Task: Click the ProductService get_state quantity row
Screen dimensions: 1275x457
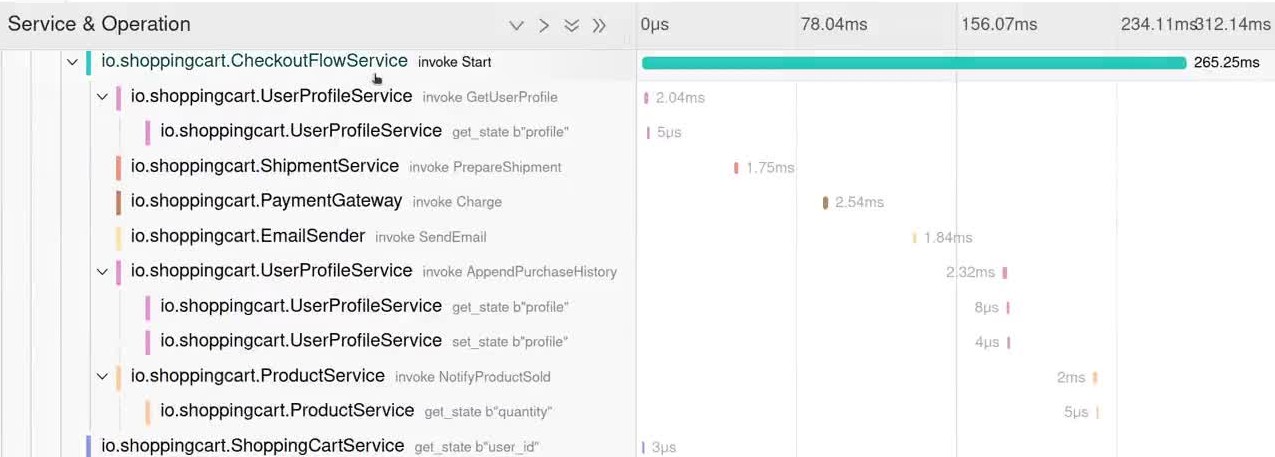Action: (287, 411)
